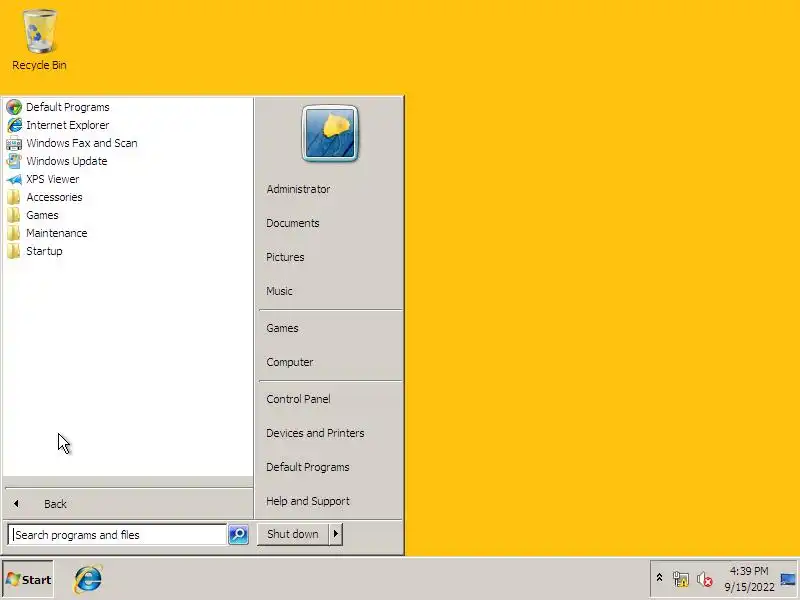Image resolution: width=800 pixels, height=600 pixels.
Task: Click the Back arrow icon
Action: click(16, 504)
